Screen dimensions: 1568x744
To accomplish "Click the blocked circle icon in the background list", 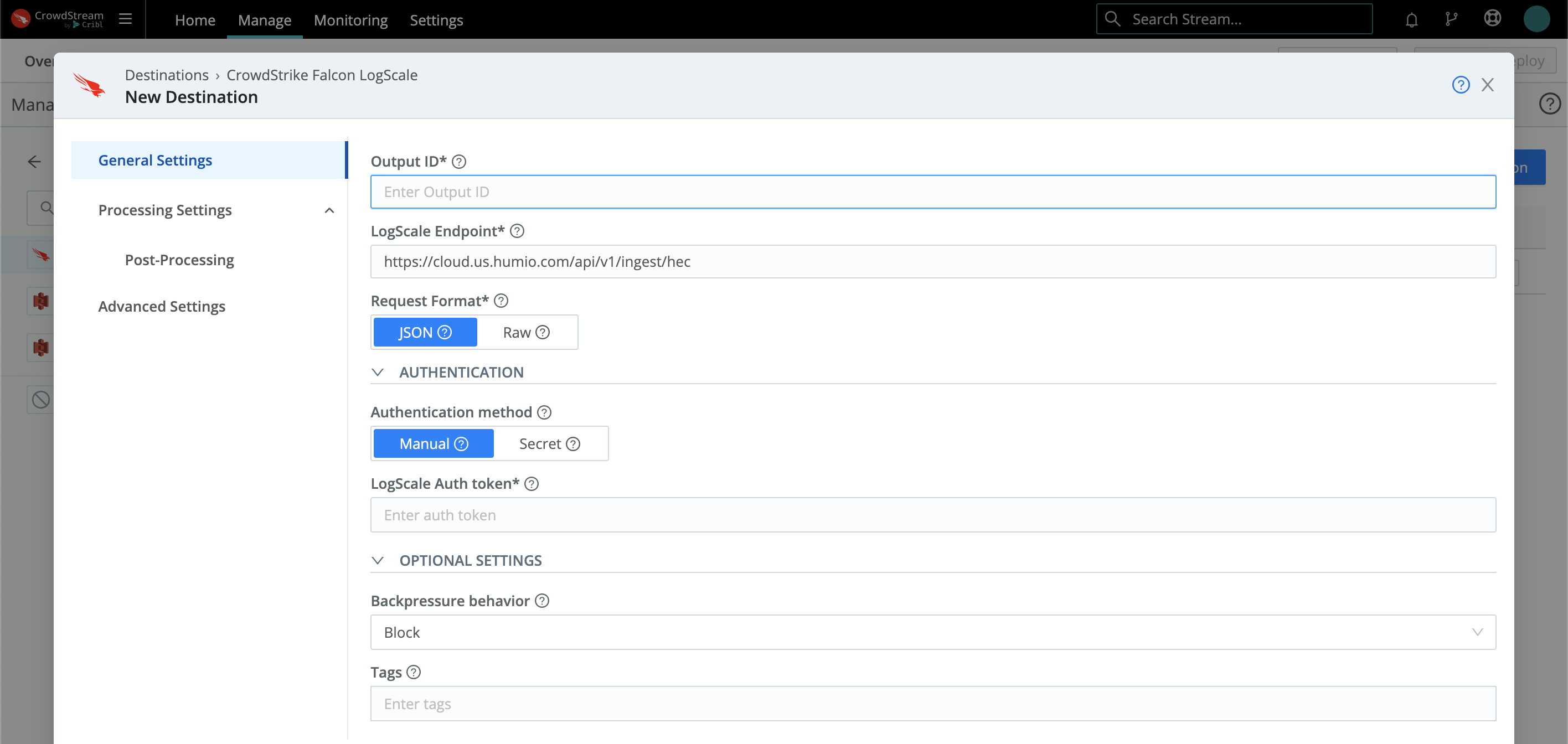I will point(41,400).
